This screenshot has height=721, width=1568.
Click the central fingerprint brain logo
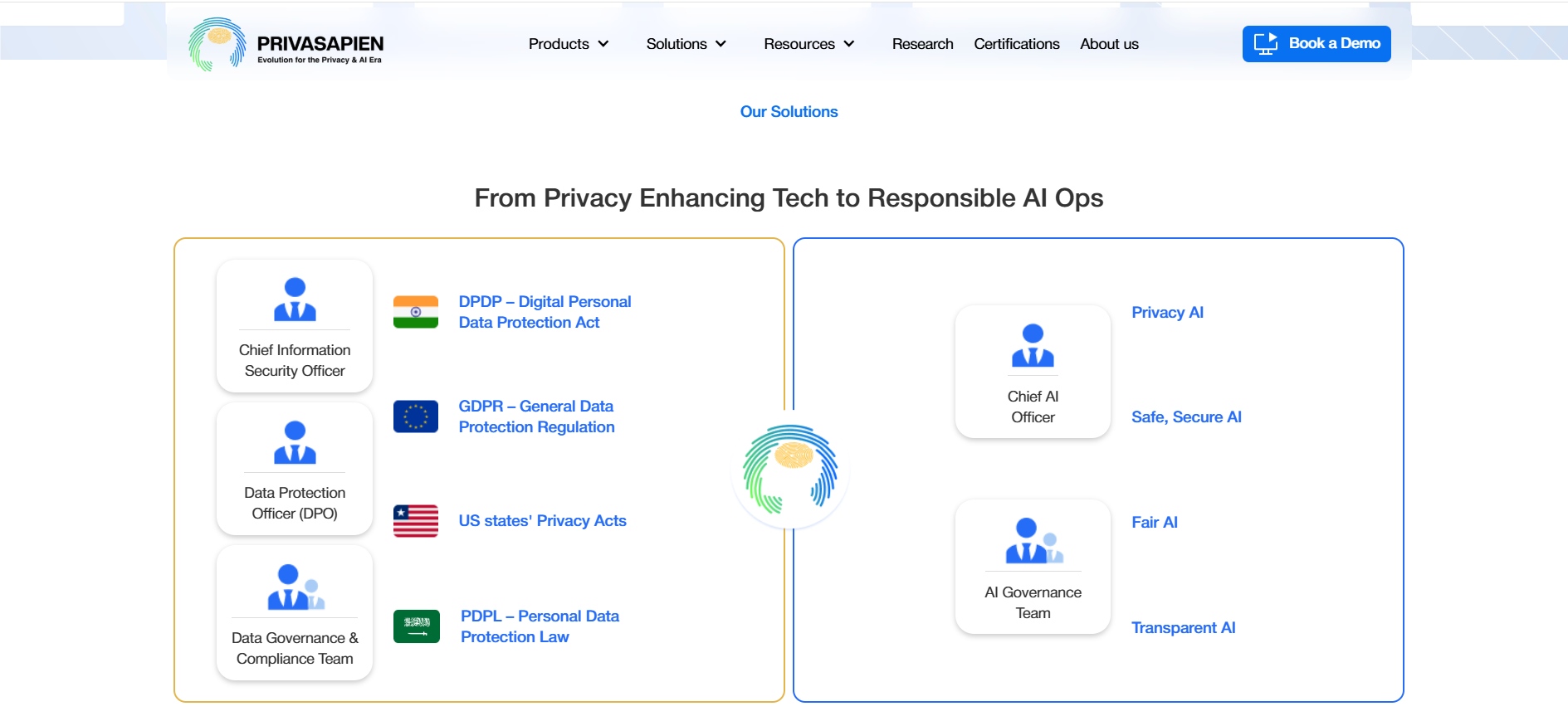pyautogui.click(x=790, y=470)
